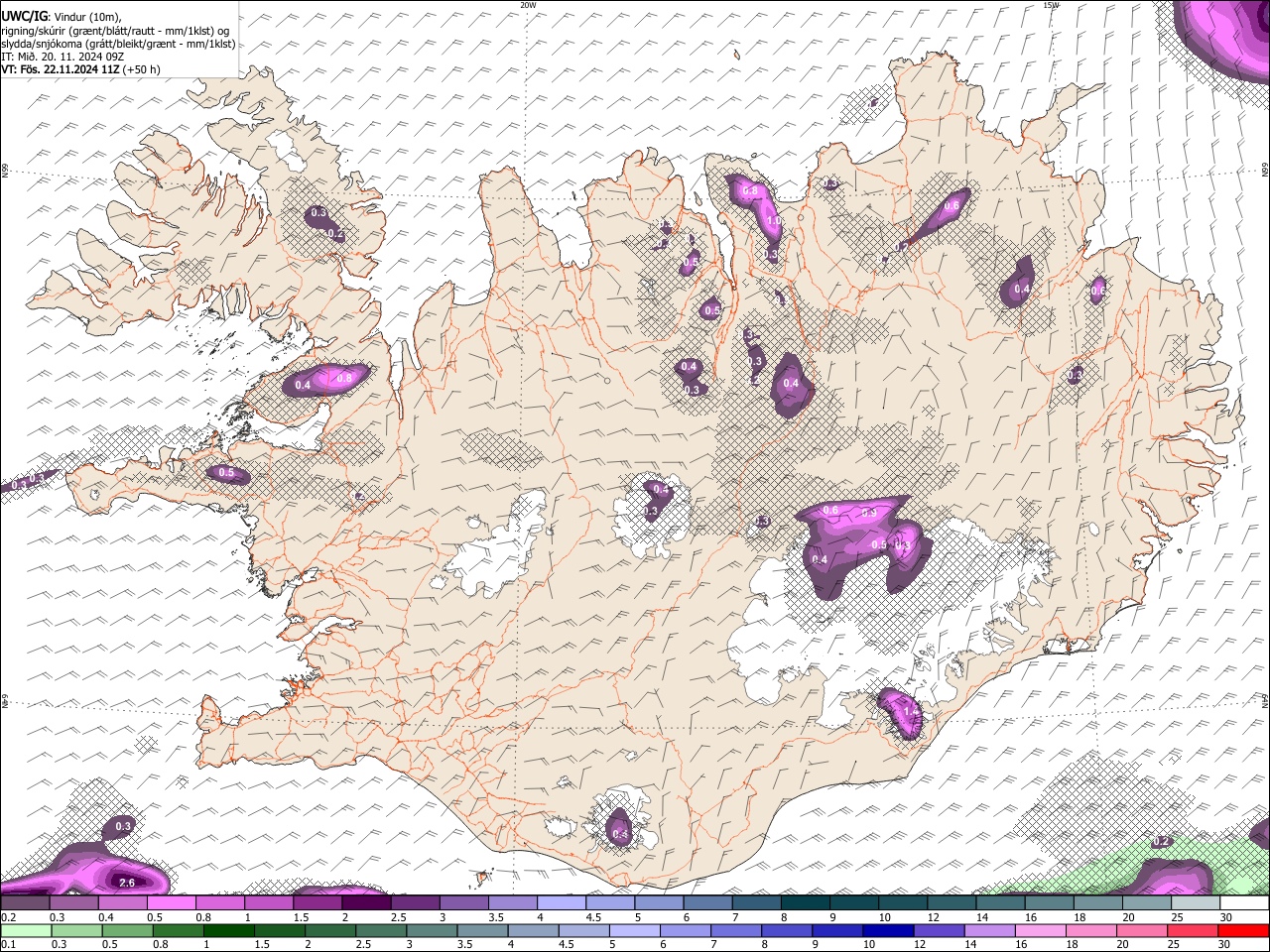Pick the bright magenta swatch between 0.5 and 0.8
1270x952 pixels.
pyautogui.click(x=171, y=903)
